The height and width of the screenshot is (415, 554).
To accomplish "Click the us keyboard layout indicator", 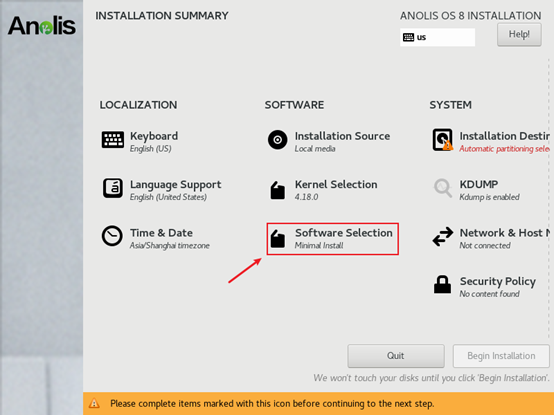I will [x=437, y=37].
